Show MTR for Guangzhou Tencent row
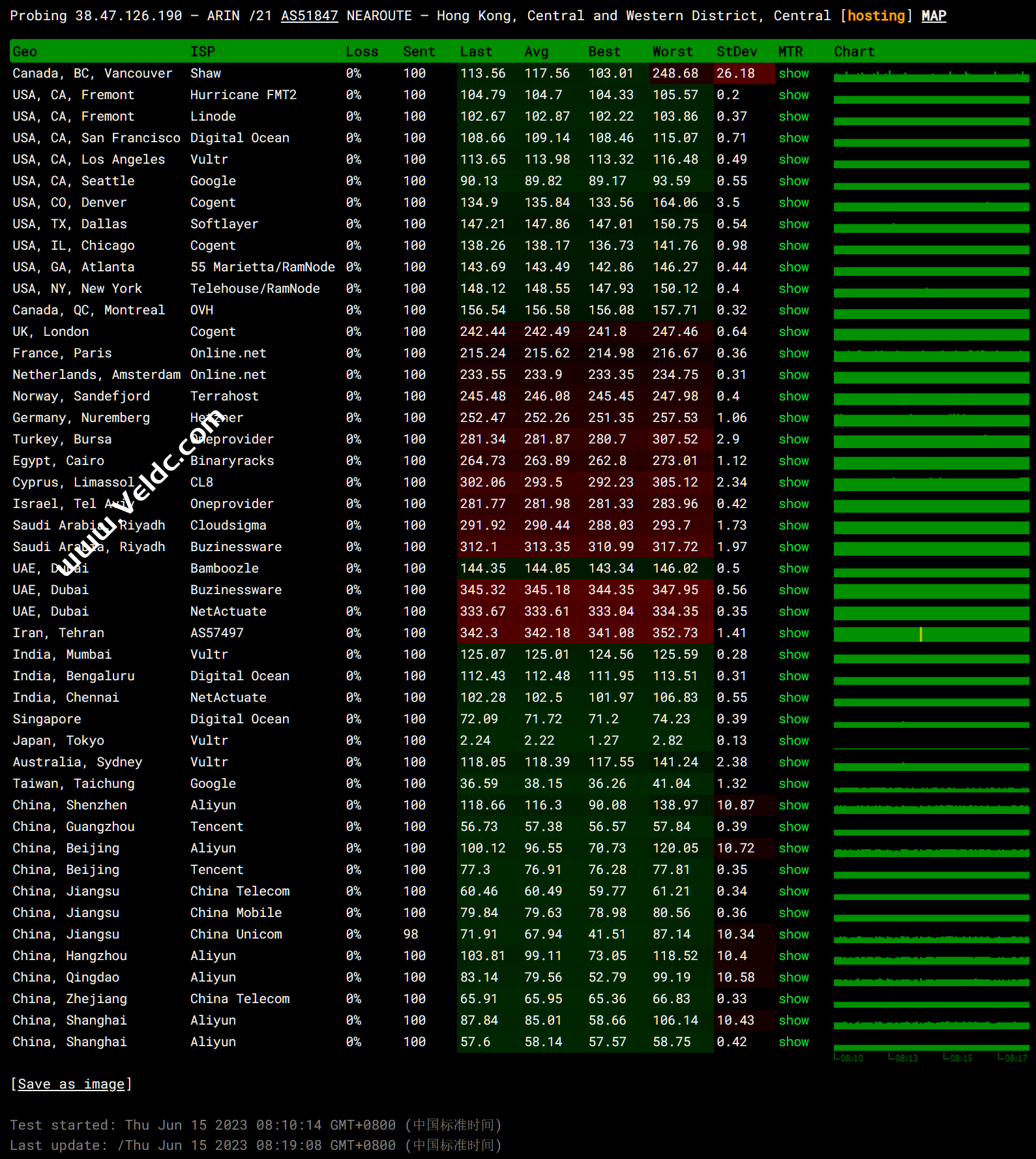The width and height of the screenshot is (1036, 1159). tap(793, 827)
